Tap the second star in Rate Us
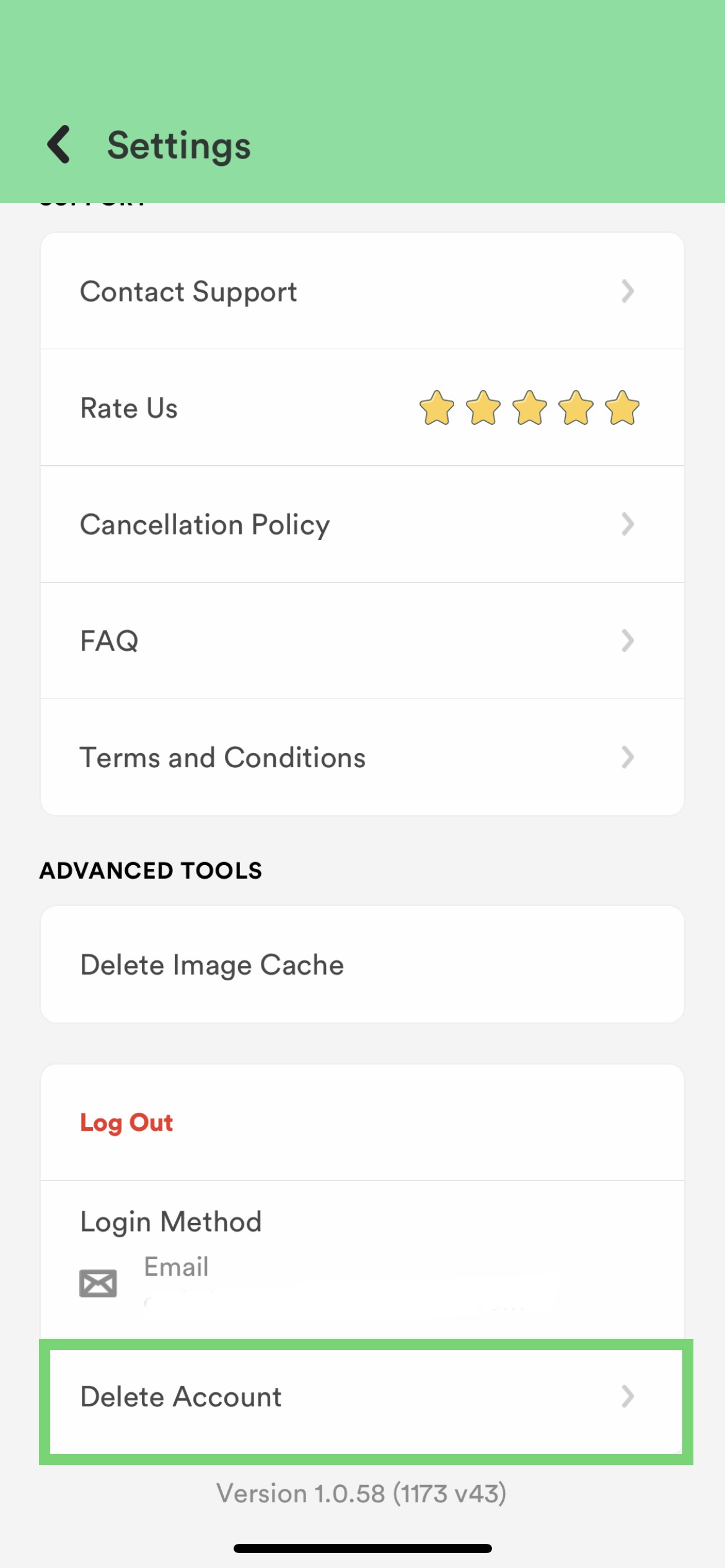725x1568 pixels. (x=483, y=408)
